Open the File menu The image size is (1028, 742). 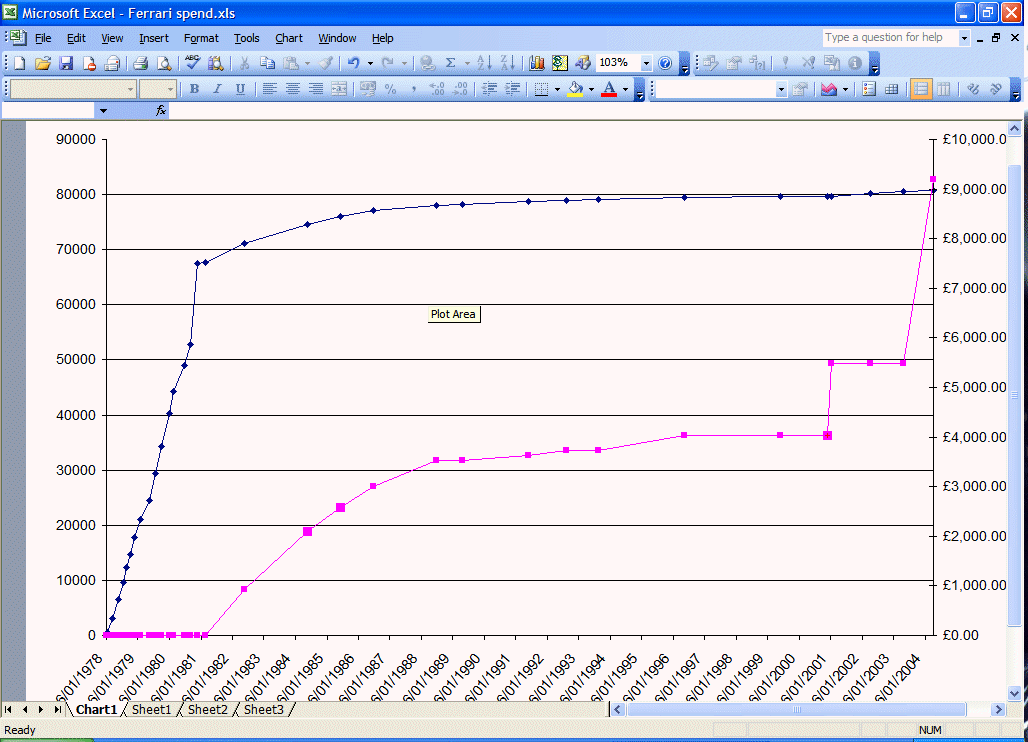pyautogui.click(x=43, y=38)
